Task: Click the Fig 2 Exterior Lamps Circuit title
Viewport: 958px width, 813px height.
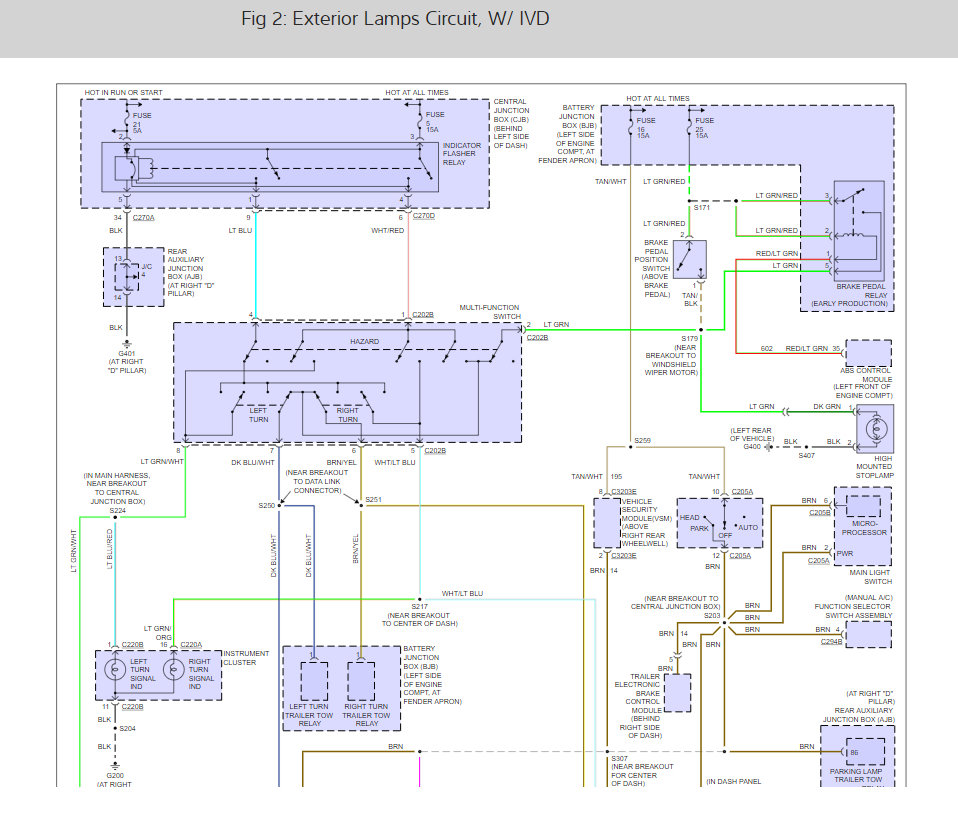Action: click(395, 18)
